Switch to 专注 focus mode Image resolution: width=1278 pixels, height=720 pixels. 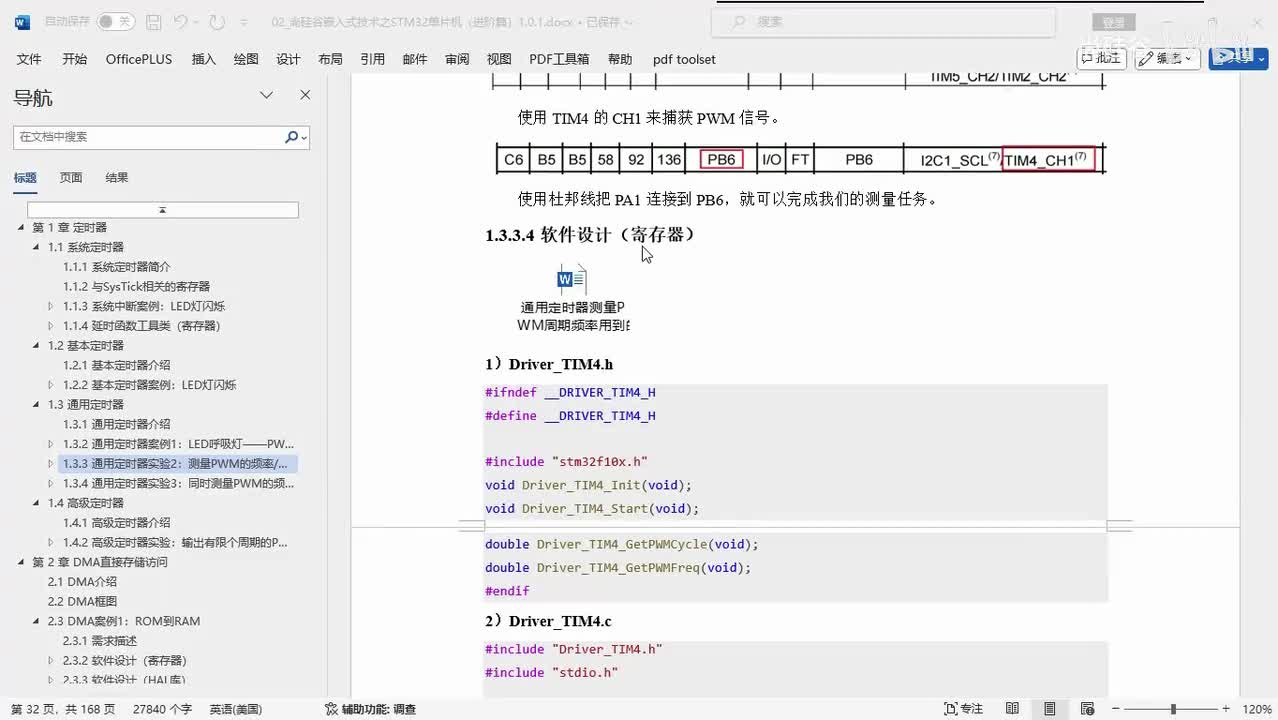[964, 709]
